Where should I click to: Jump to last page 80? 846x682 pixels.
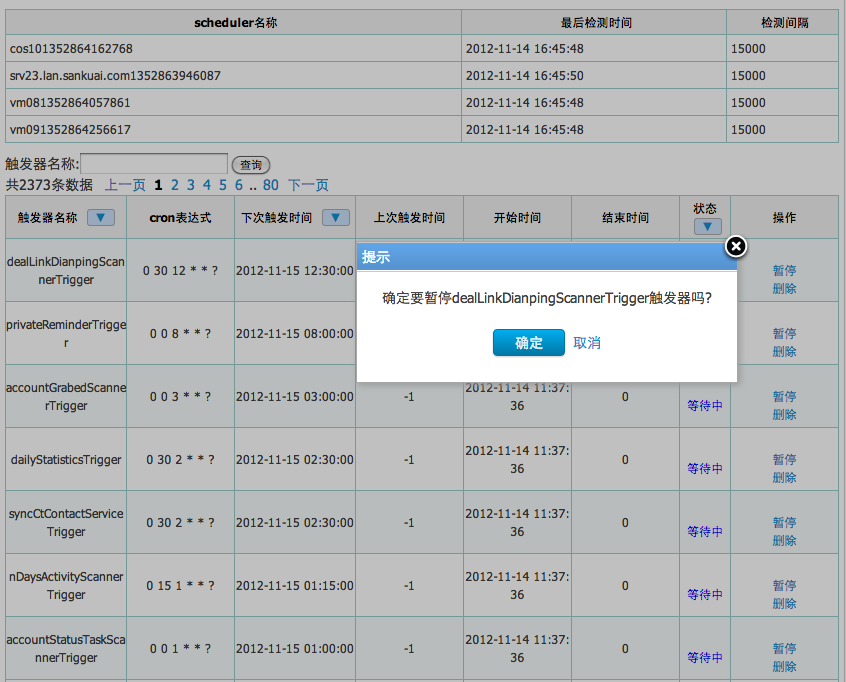[270, 185]
